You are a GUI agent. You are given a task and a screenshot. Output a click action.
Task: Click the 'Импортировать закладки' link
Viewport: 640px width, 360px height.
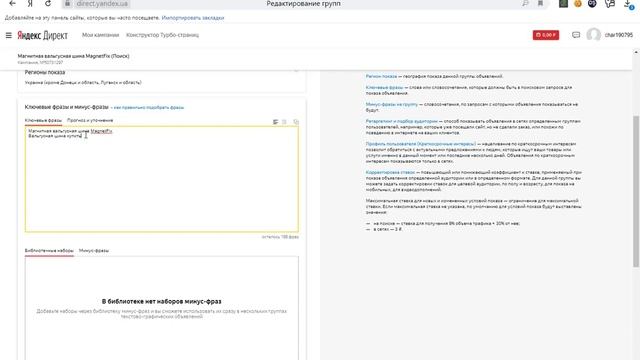point(193,18)
